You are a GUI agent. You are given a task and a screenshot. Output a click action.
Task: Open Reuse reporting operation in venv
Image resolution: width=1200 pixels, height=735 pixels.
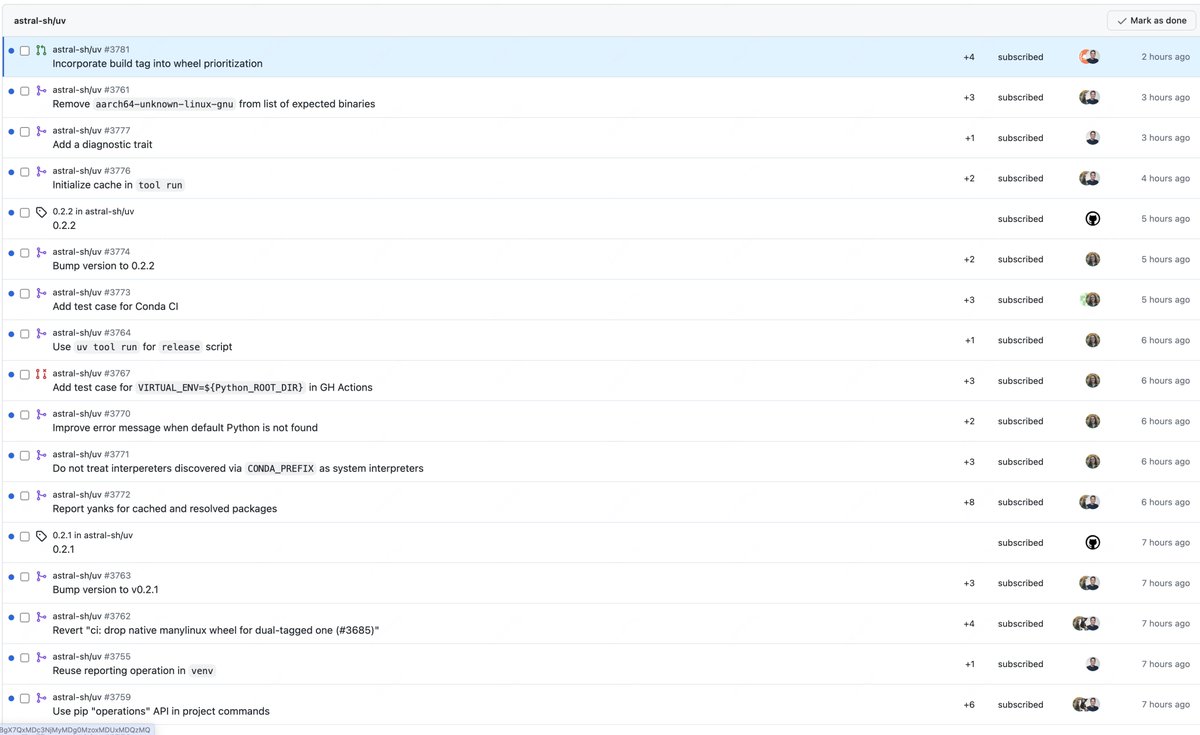coord(133,671)
